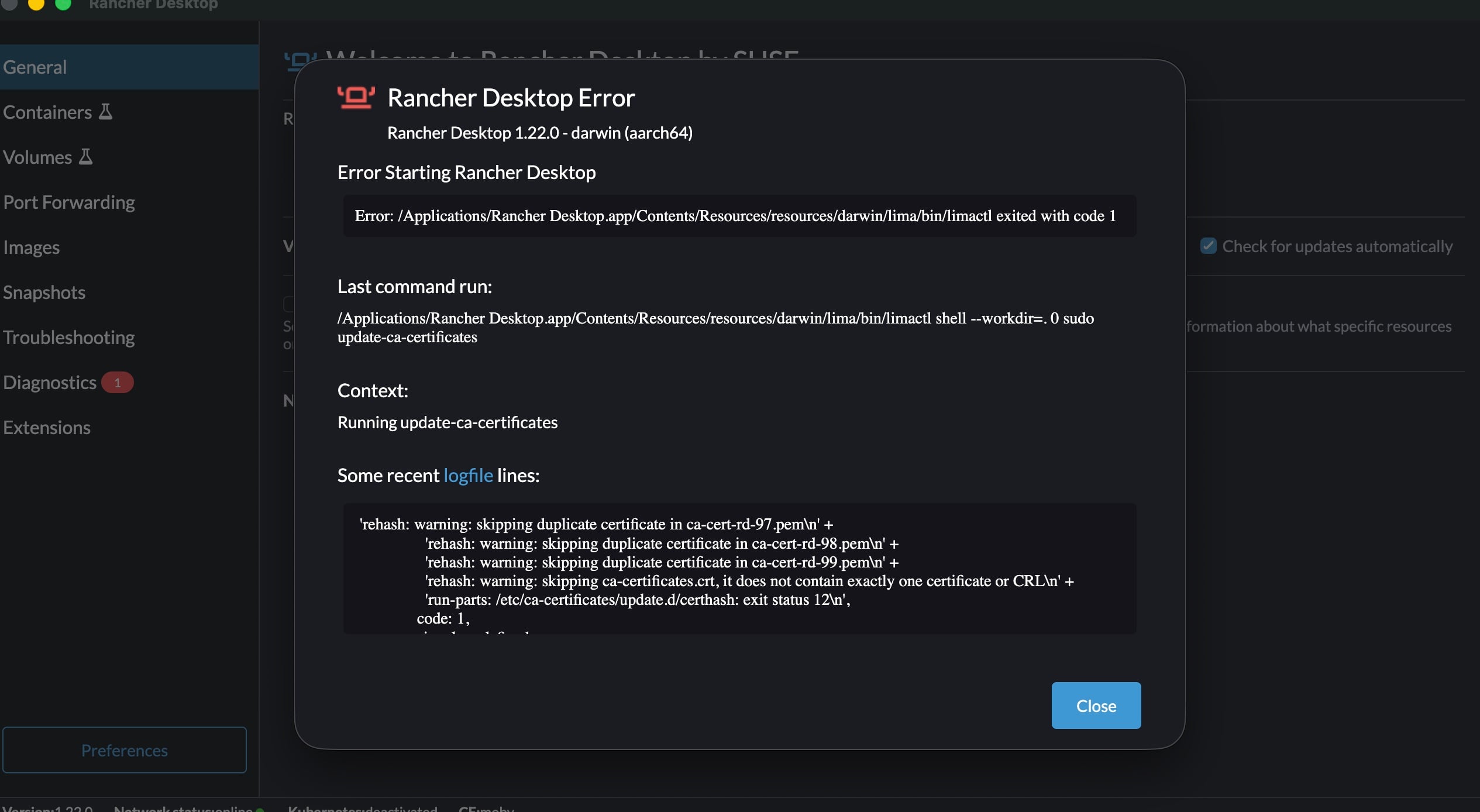Click the green fullscreen window button
Viewport: 1480px width, 812px height.
point(63,4)
